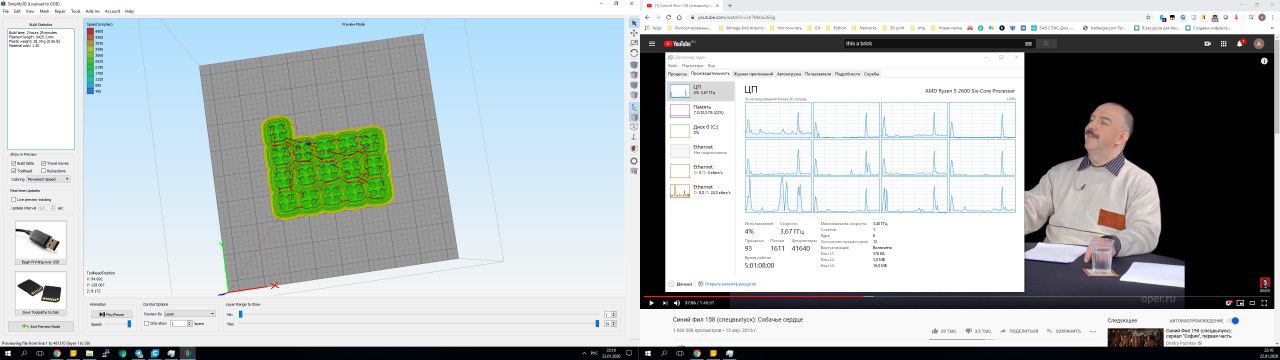Screen dimensions: 1280x360
Task: Click the gear settings icon in Simplify3D toolbar
Action: tap(634, 160)
